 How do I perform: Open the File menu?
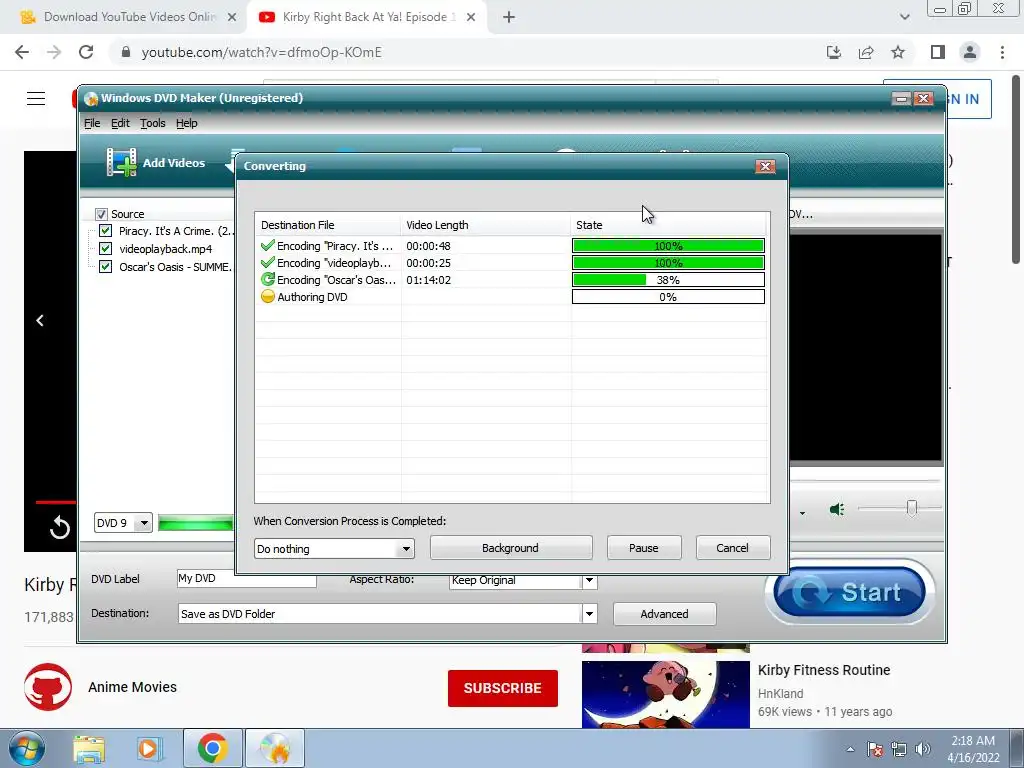(92, 123)
